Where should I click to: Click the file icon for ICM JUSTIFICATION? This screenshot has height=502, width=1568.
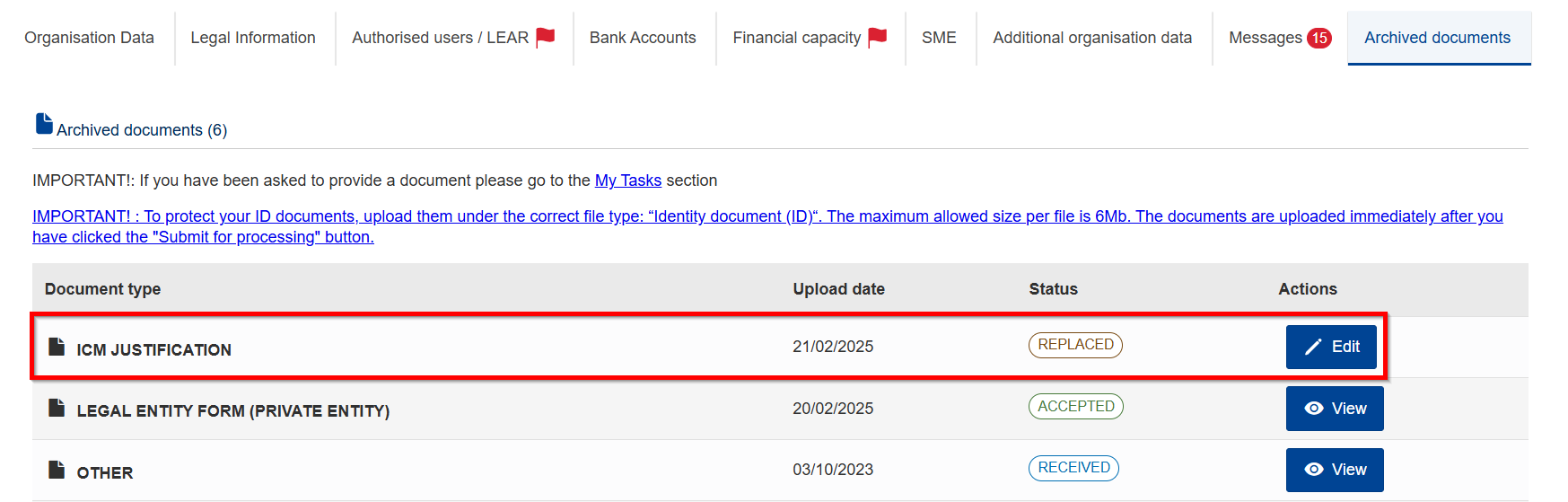pyautogui.click(x=57, y=347)
